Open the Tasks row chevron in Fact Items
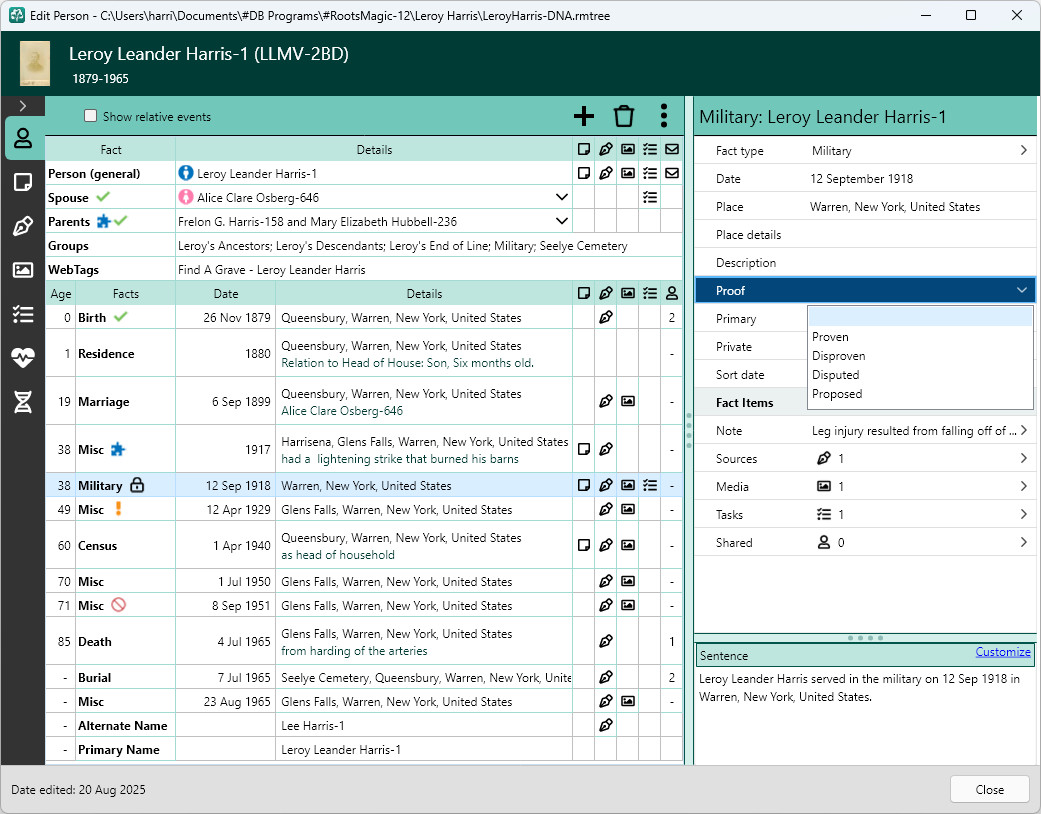Viewport: 1041px width, 814px height. point(1023,514)
